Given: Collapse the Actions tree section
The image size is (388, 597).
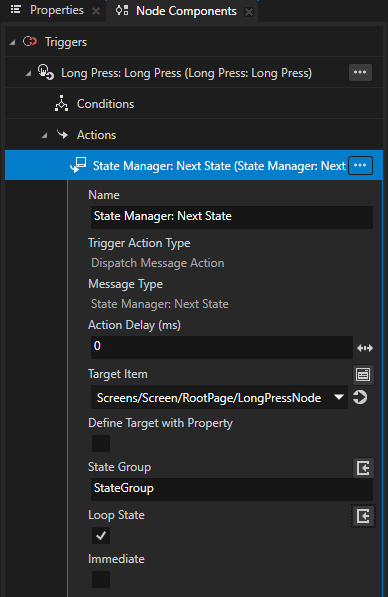Looking at the screenshot, I should [x=45, y=135].
